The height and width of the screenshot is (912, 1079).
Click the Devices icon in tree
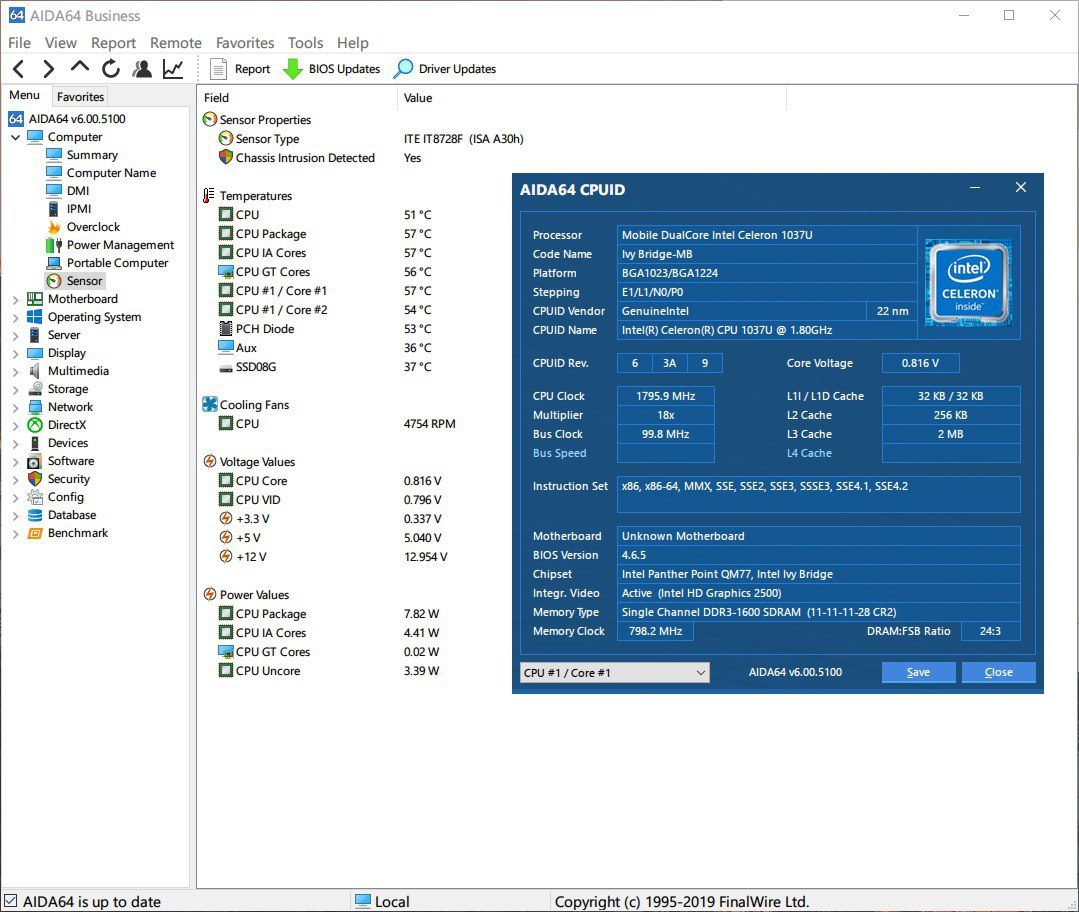[x=35, y=443]
